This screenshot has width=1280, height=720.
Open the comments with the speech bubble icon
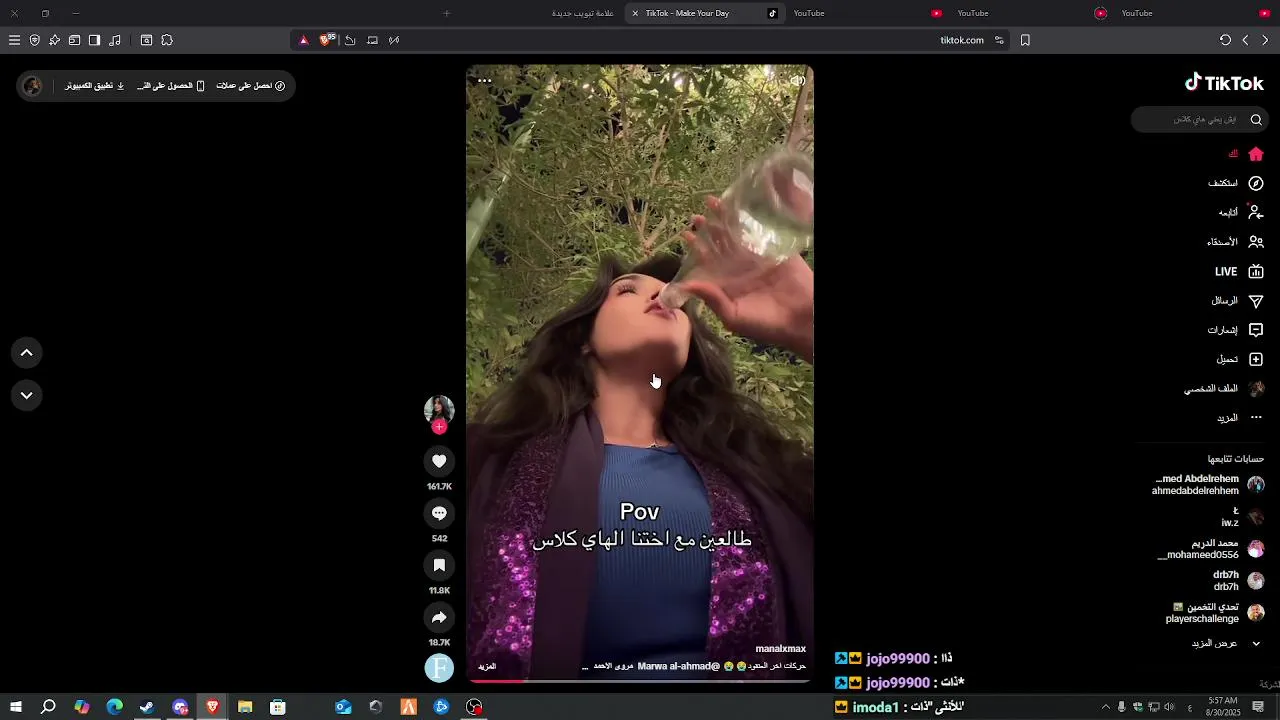coord(439,513)
